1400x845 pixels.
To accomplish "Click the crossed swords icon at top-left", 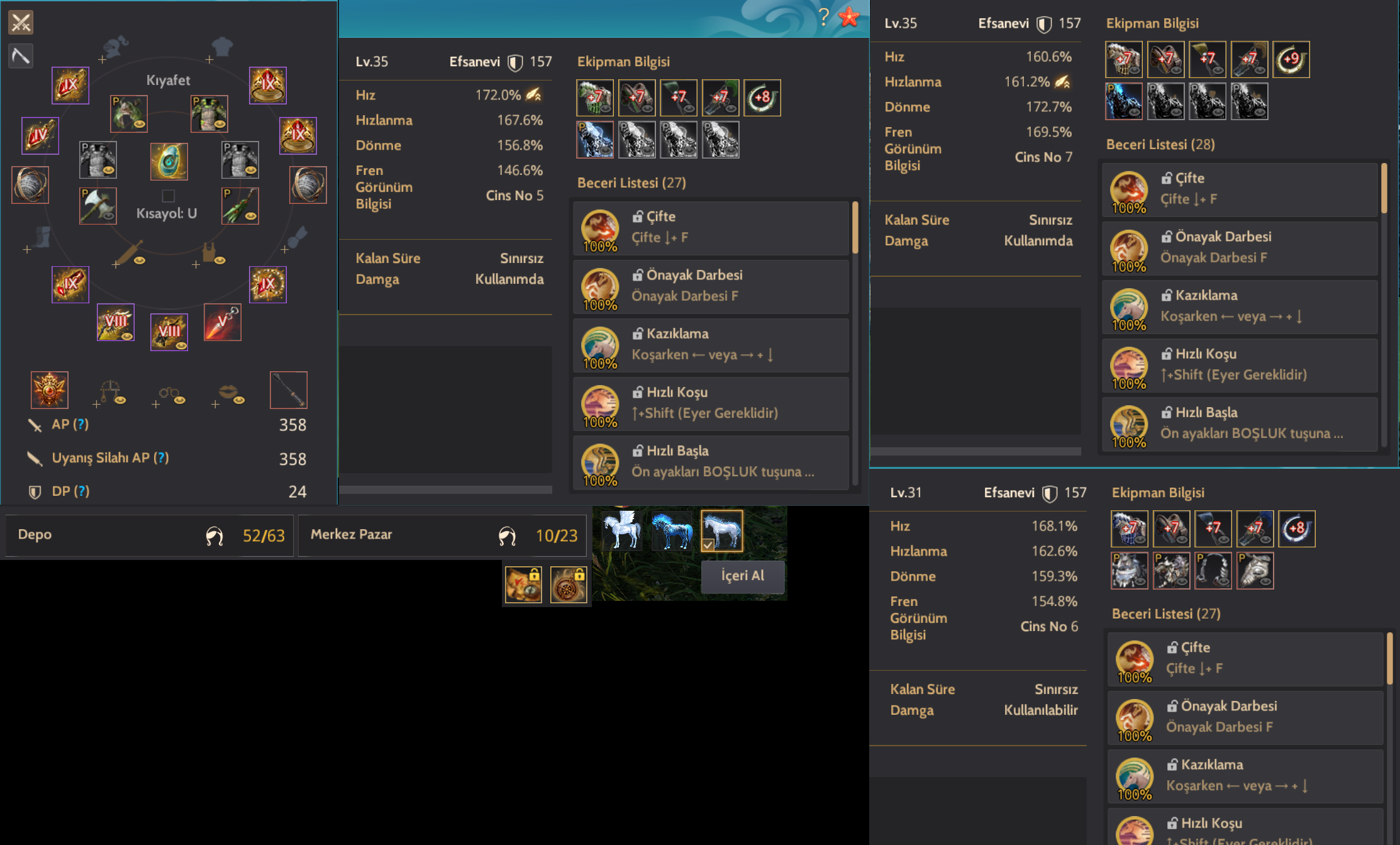I will (21, 23).
